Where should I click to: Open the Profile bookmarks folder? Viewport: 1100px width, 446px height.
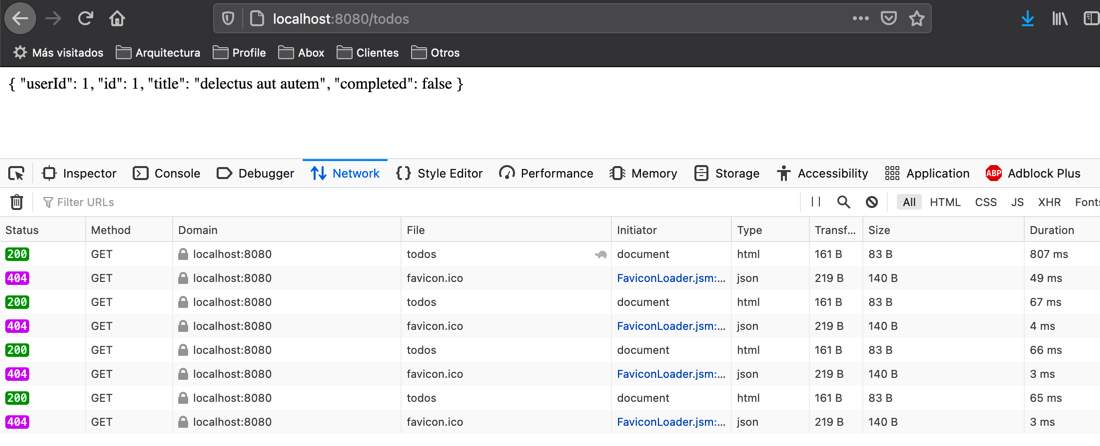239,53
